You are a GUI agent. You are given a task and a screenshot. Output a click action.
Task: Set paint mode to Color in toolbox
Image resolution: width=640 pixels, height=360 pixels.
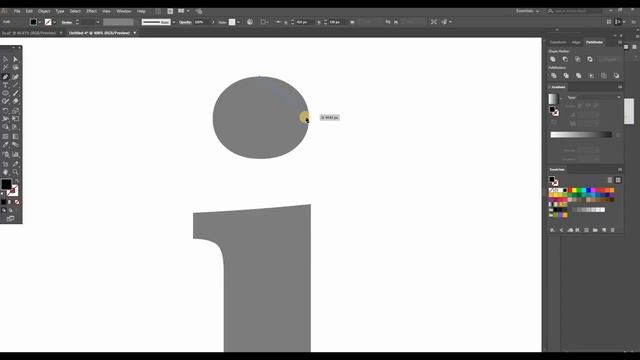coord(3,202)
